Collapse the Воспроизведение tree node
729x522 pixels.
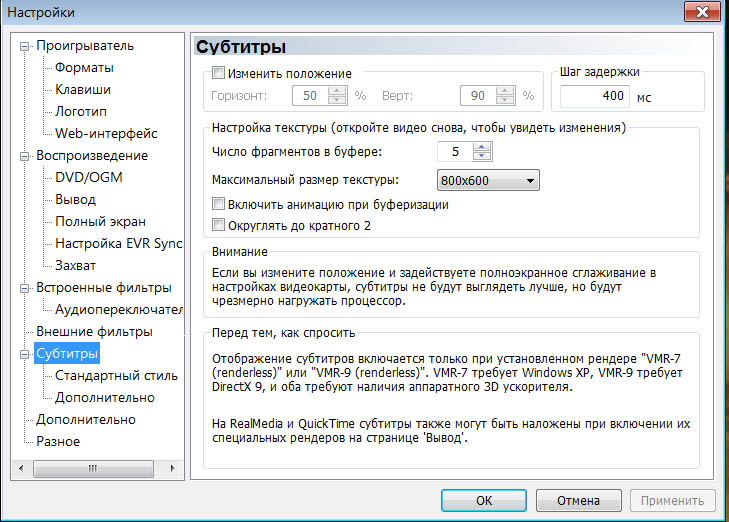pos(24,156)
